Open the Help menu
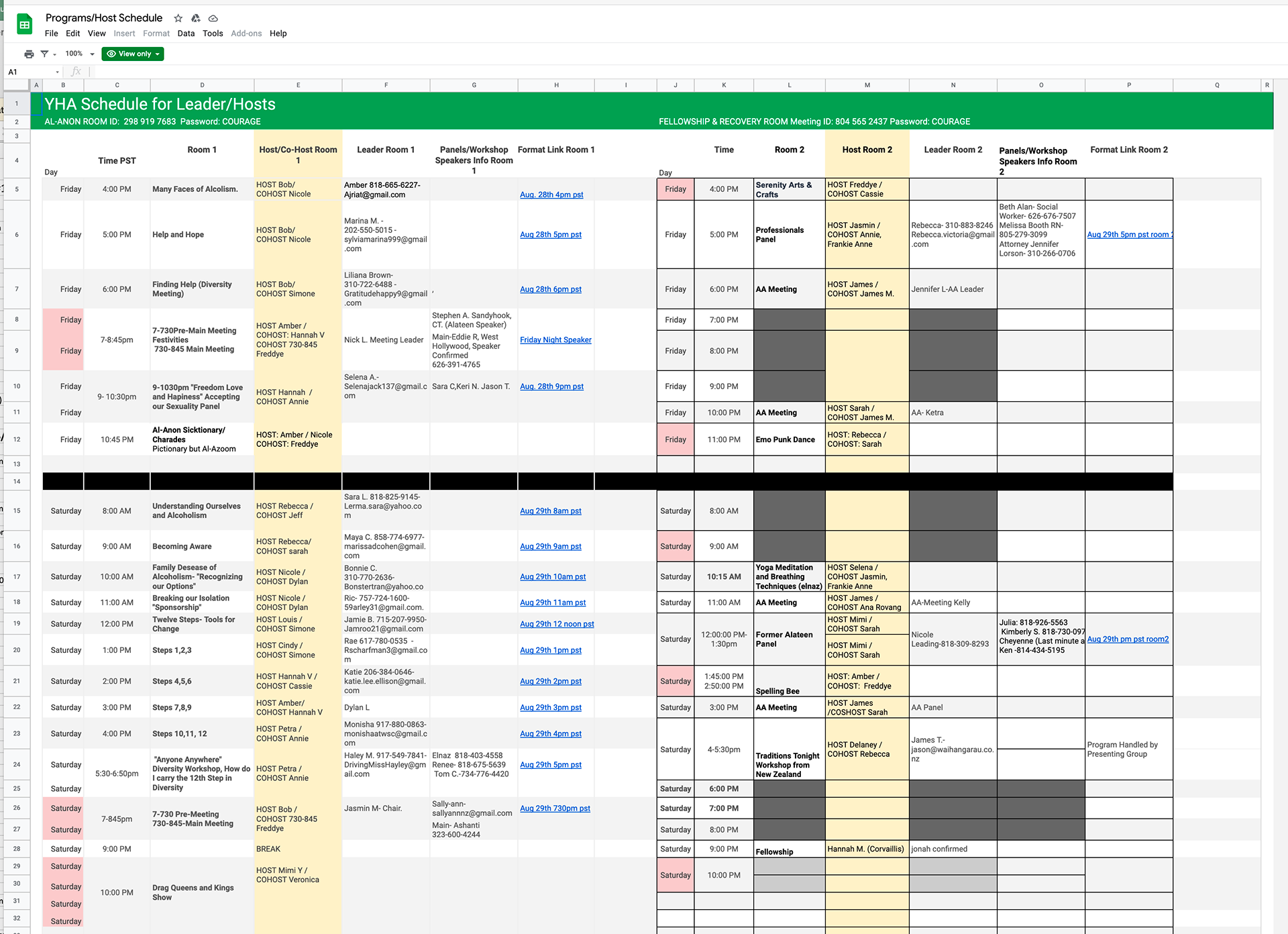 pos(278,34)
